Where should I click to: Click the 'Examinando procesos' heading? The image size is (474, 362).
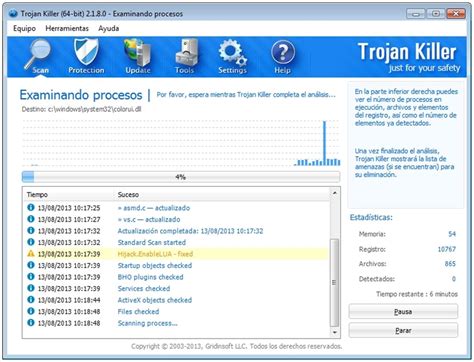pyautogui.click(x=81, y=95)
